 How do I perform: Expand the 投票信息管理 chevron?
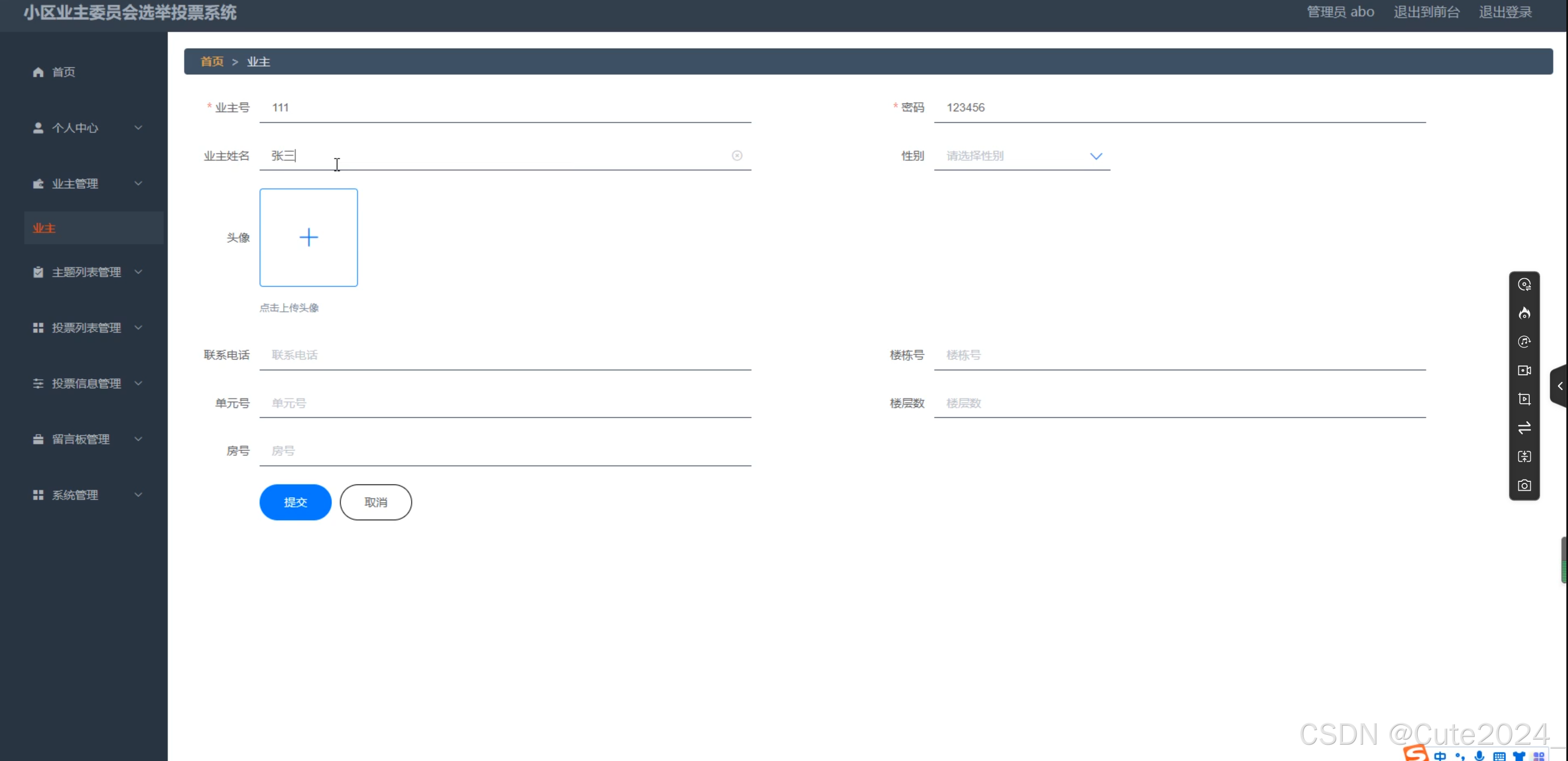click(138, 384)
